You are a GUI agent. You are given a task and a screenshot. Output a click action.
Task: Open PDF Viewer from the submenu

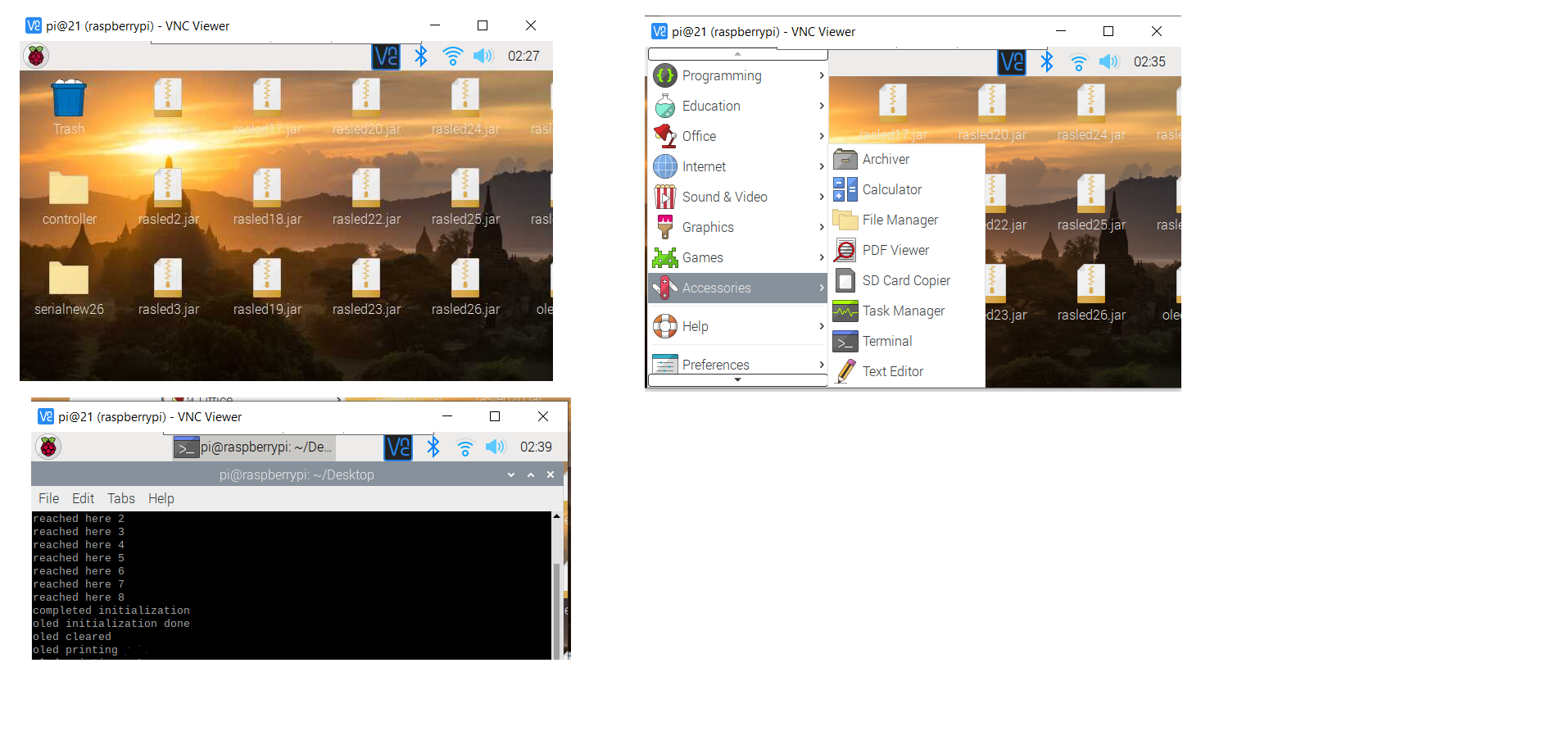click(x=895, y=251)
